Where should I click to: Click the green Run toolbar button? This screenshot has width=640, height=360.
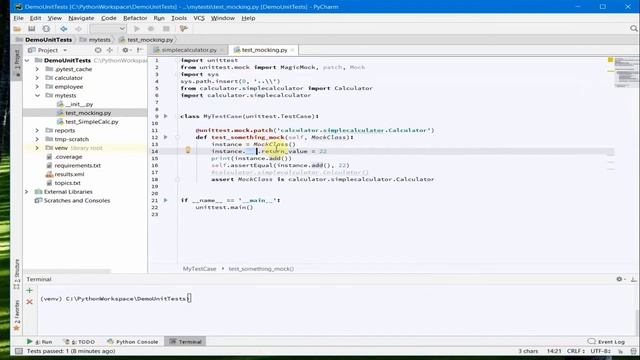click(x=137, y=29)
